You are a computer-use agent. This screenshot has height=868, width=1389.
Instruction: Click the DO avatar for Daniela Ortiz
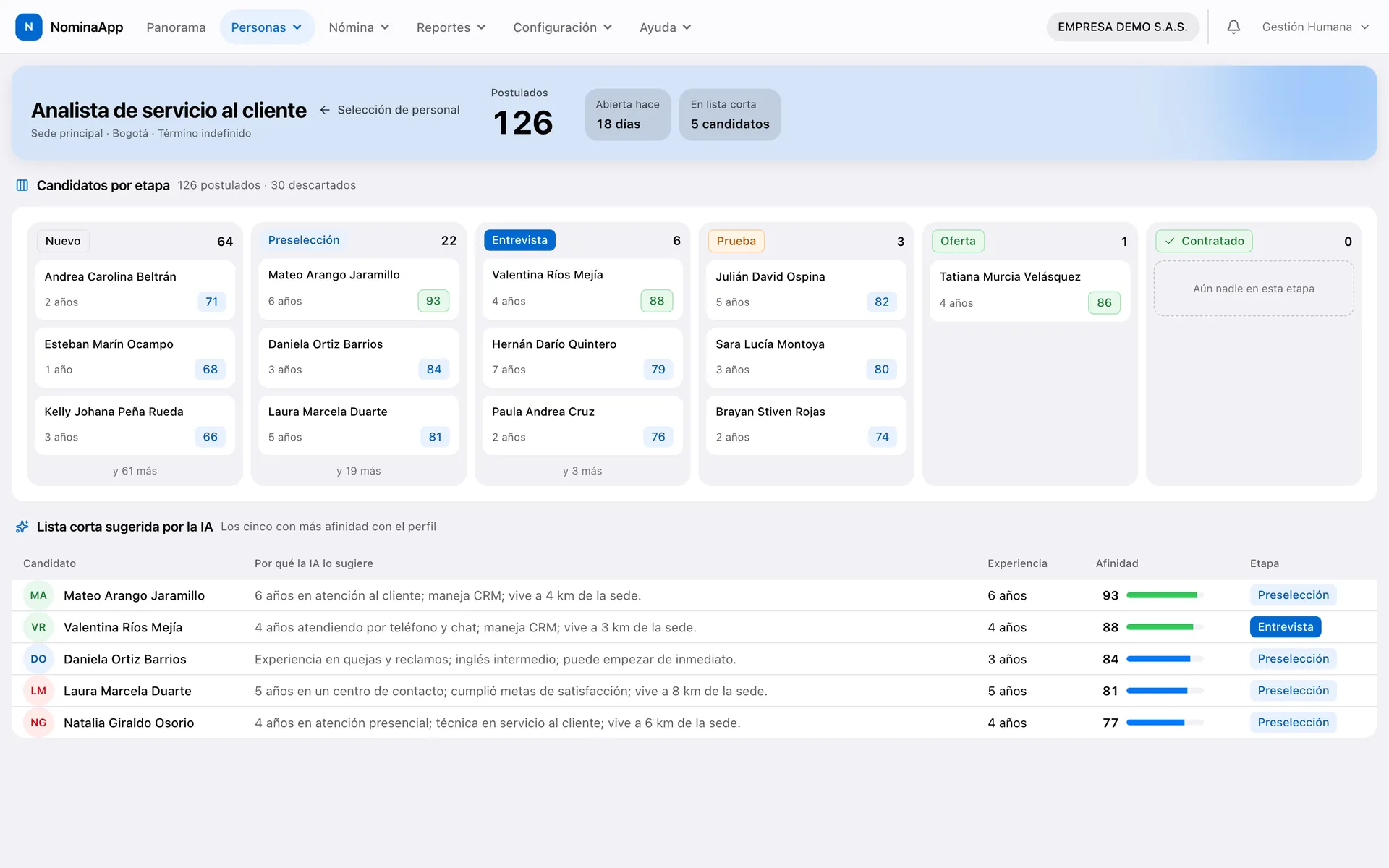tap(38, 659)
